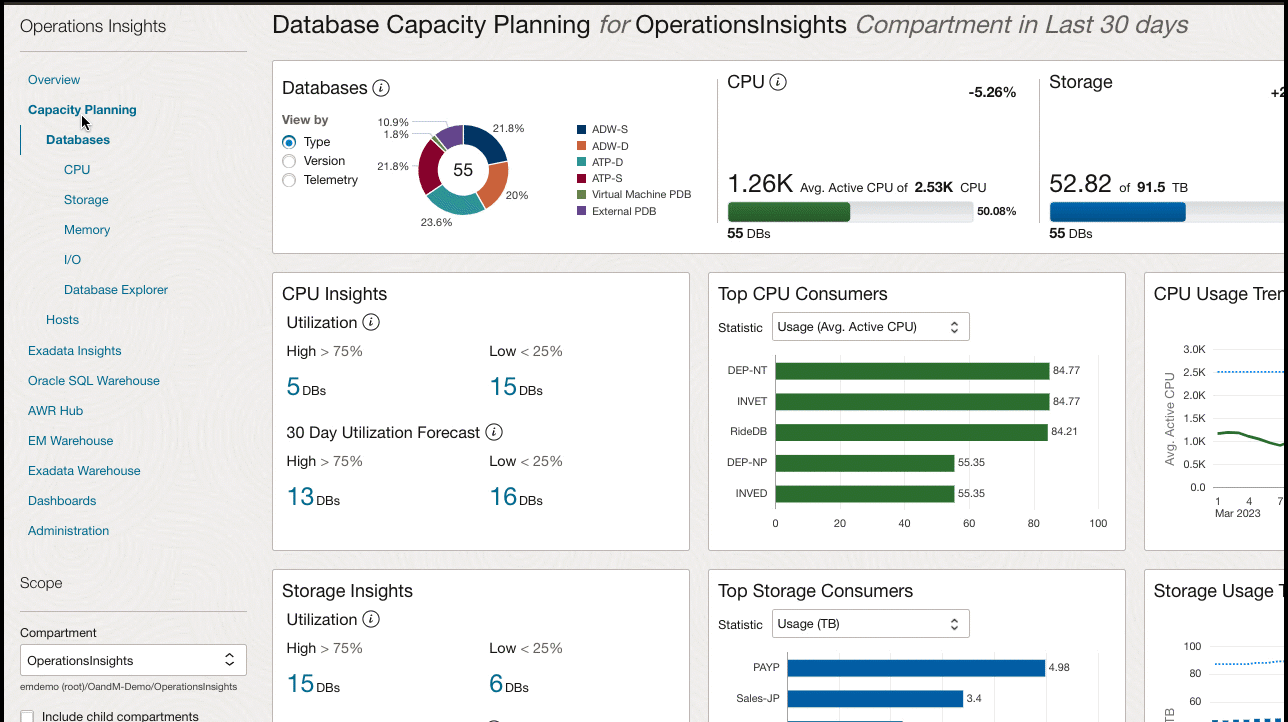Click the DEP-NT bar in CPU chart
The image size is (1288, 722).
coord(911,371)
